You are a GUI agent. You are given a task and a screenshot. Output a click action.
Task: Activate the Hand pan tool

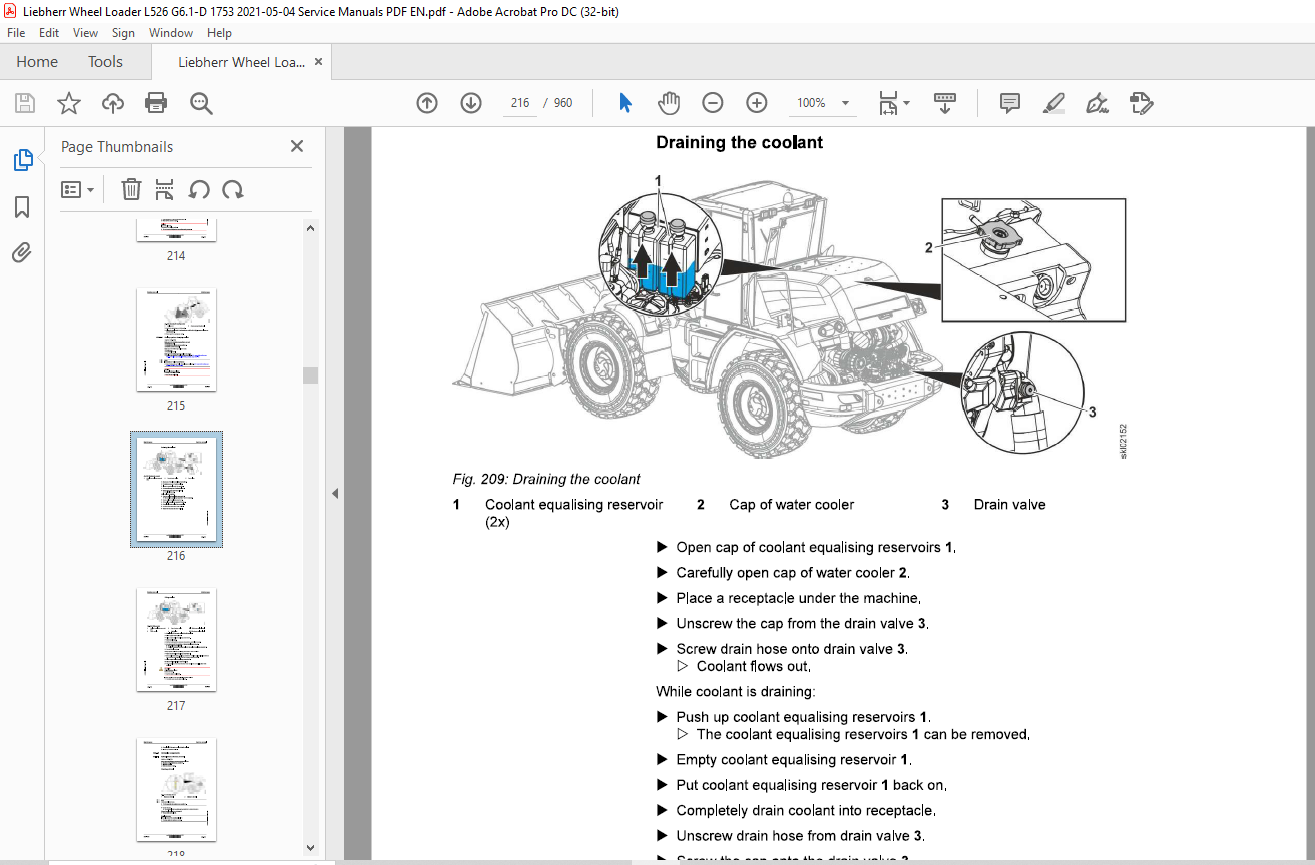(668, 103)
